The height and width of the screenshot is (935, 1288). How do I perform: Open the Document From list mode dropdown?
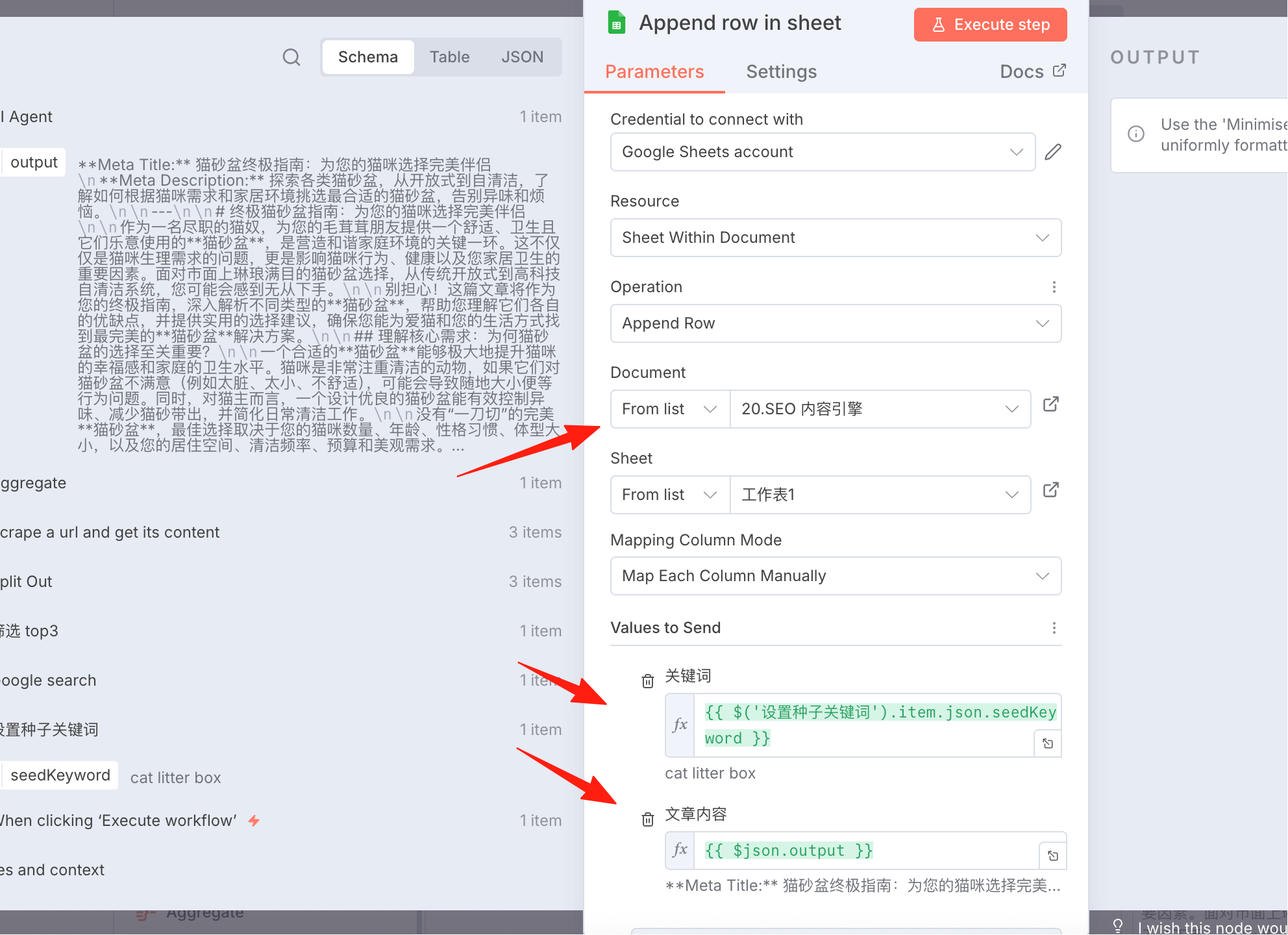[x=670, y=409]
